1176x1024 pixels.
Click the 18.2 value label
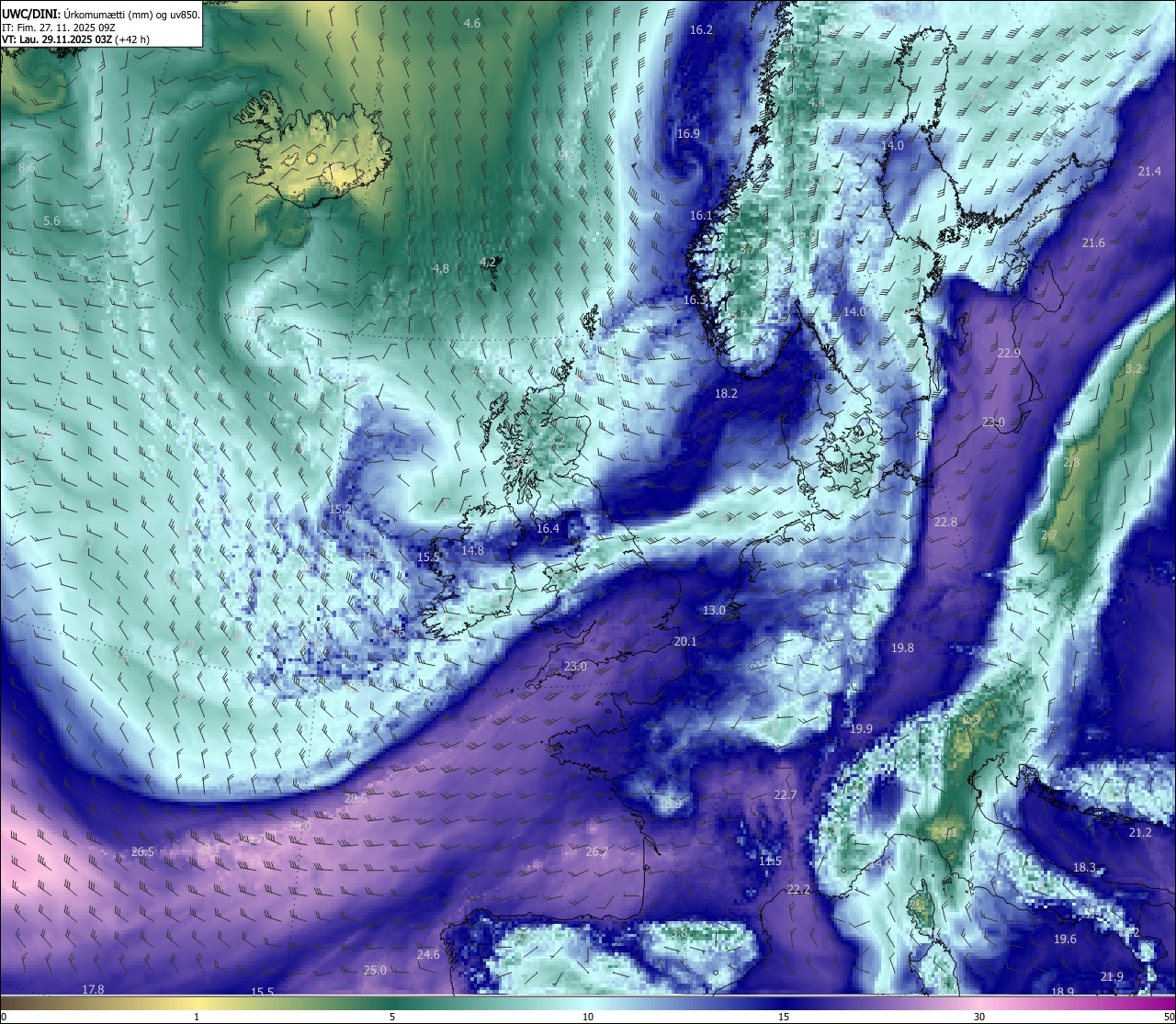[726, 393]
